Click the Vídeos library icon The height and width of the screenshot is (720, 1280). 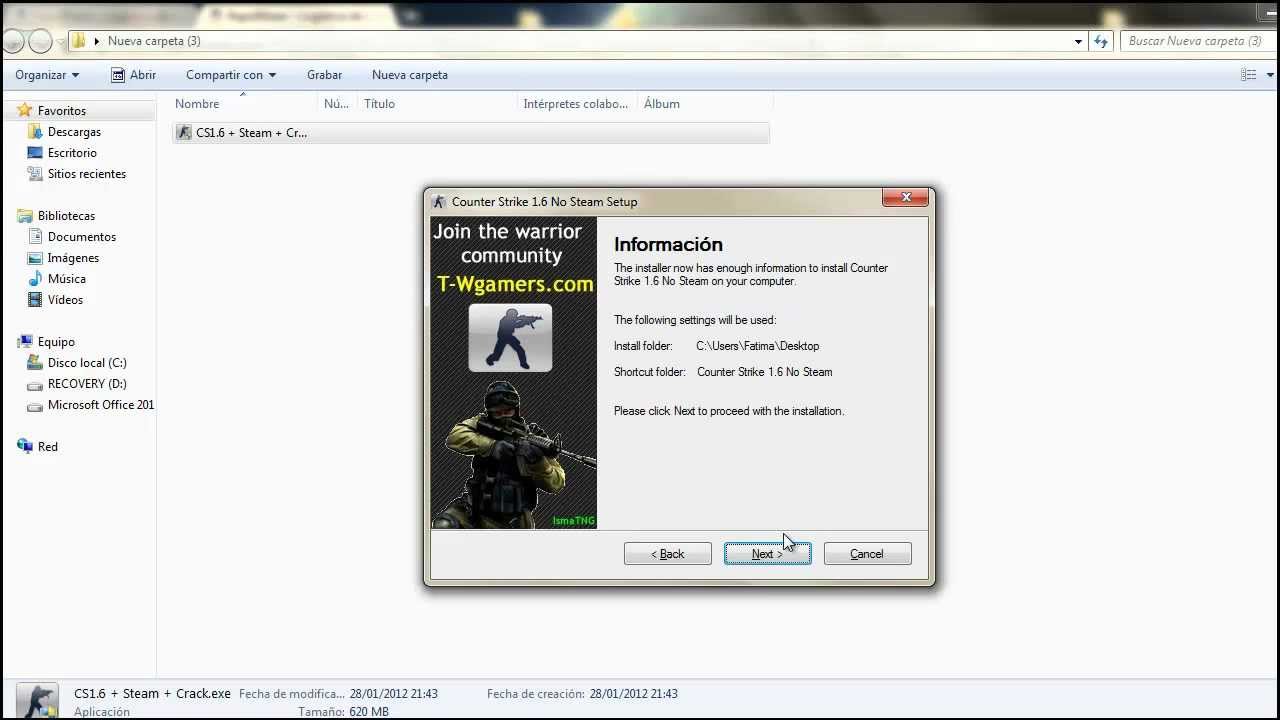(36, 300)
